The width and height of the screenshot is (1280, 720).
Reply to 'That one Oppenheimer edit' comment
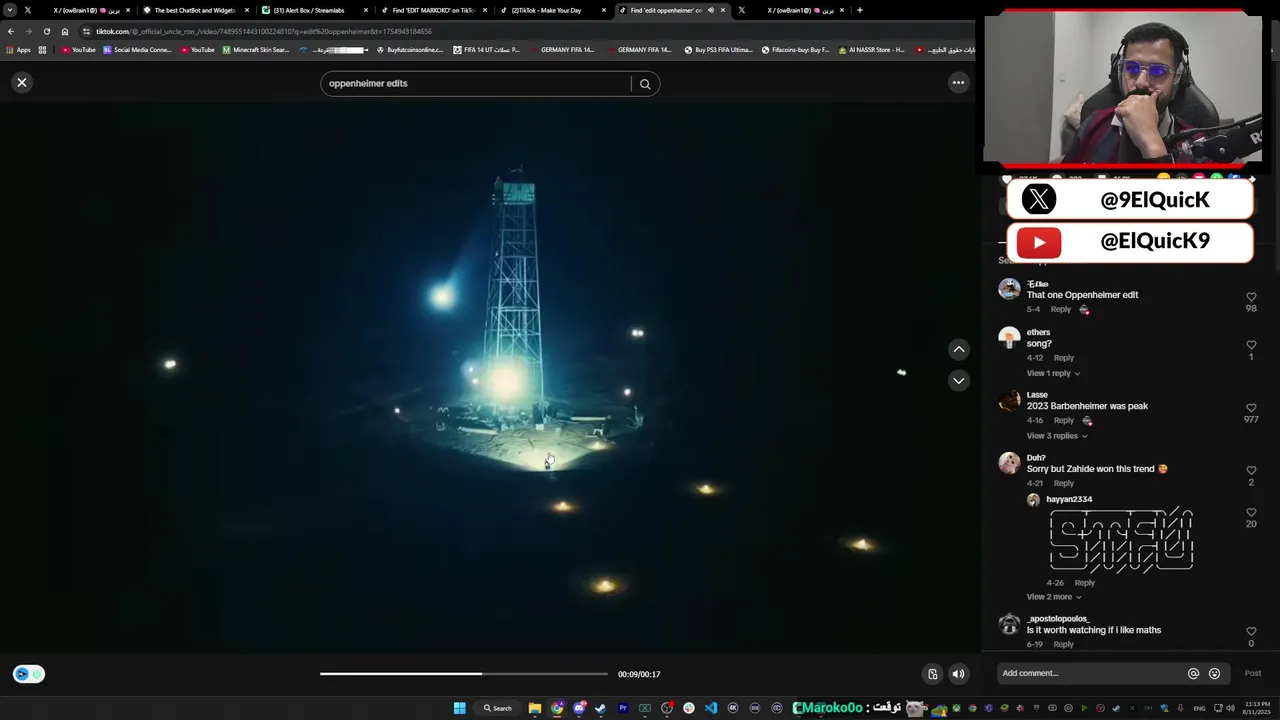pos(1061,310)
